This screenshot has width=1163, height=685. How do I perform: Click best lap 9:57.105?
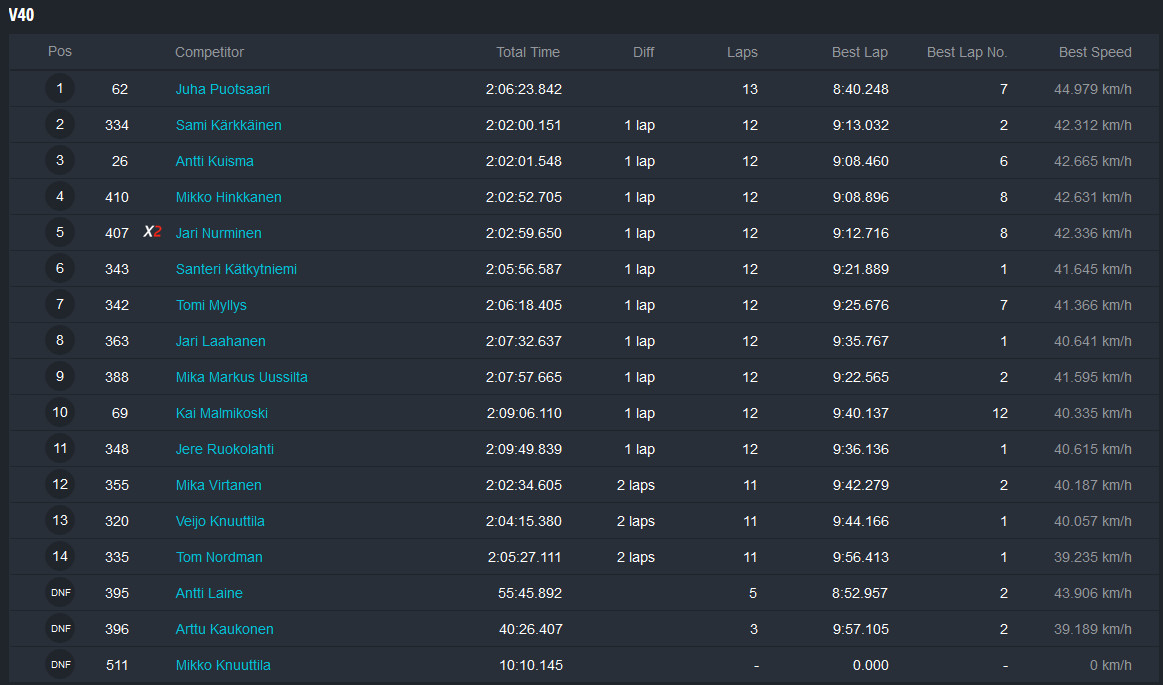coord(860,629)
